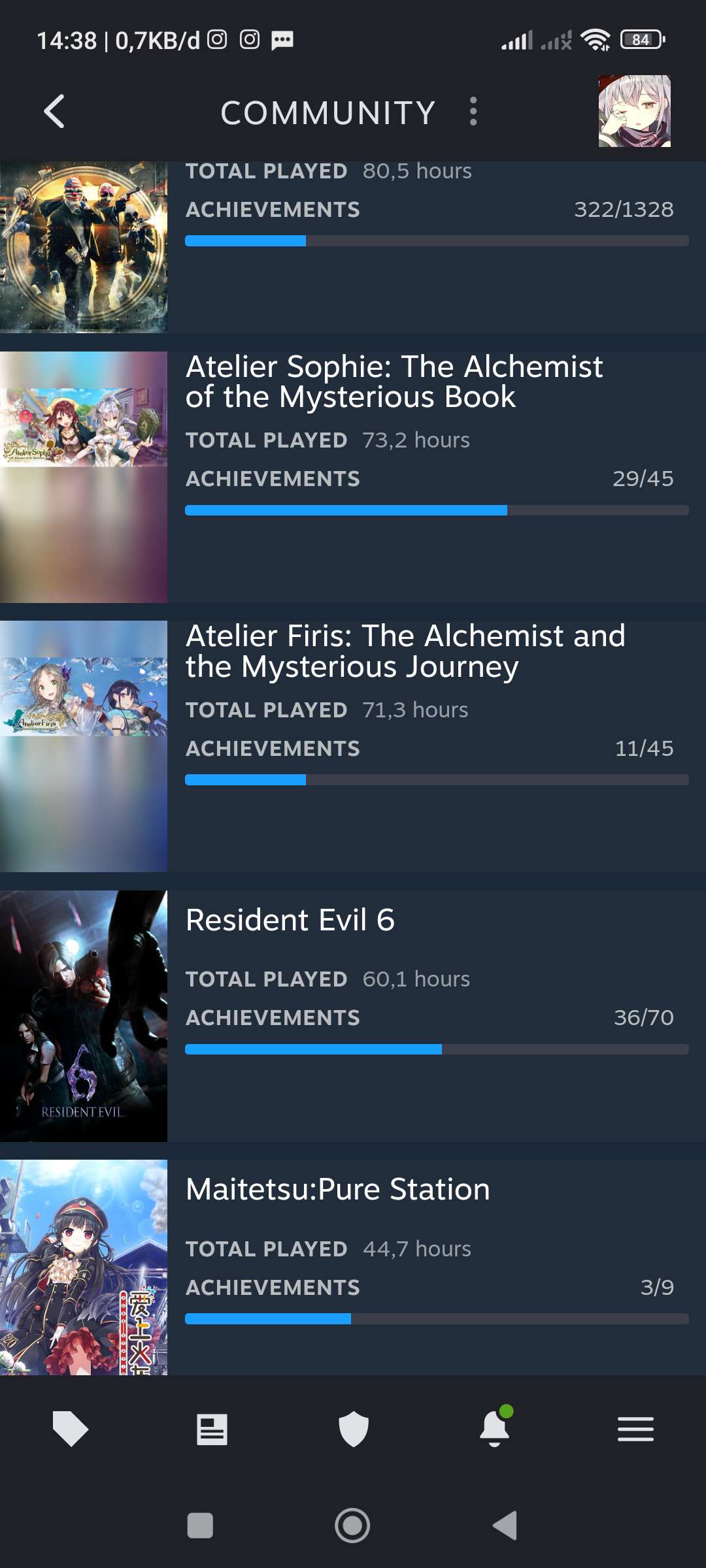Tap the back arrow in header
The width and height of the screenshot is (706, 1568).
[x=55, y=112]
